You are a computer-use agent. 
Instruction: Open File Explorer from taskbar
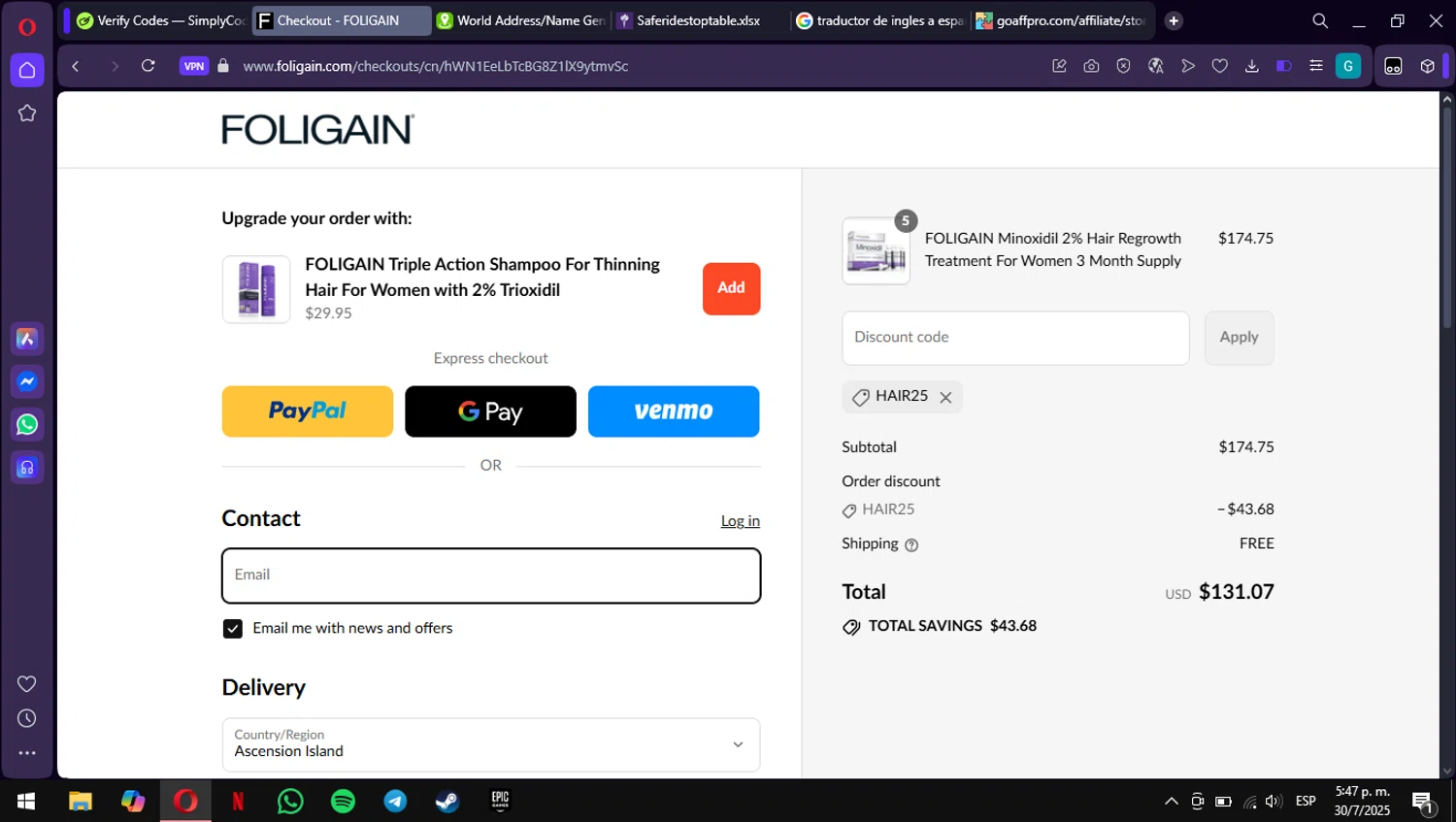(80, 801)
